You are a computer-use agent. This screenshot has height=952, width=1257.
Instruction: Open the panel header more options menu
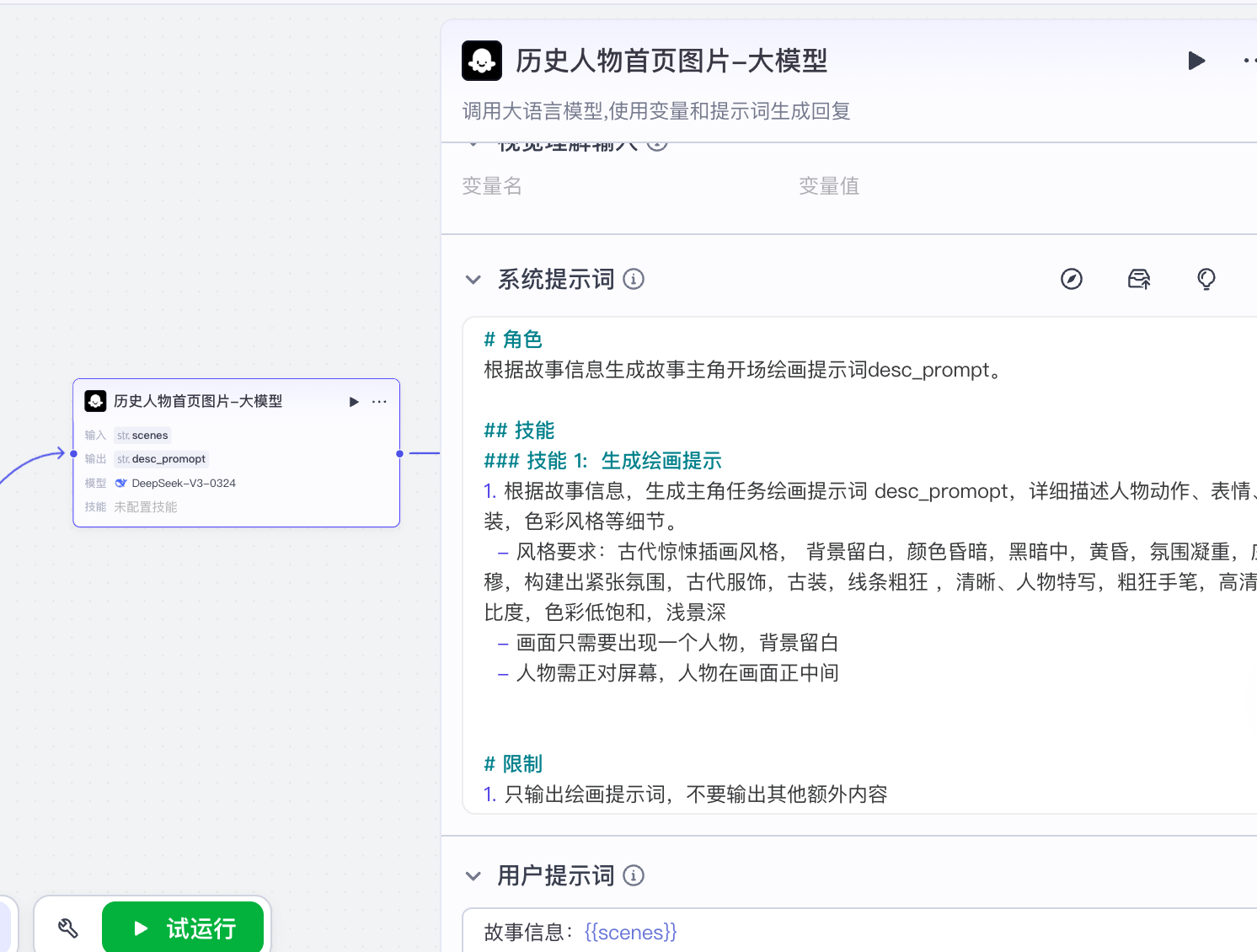[x=1249, y=61]
